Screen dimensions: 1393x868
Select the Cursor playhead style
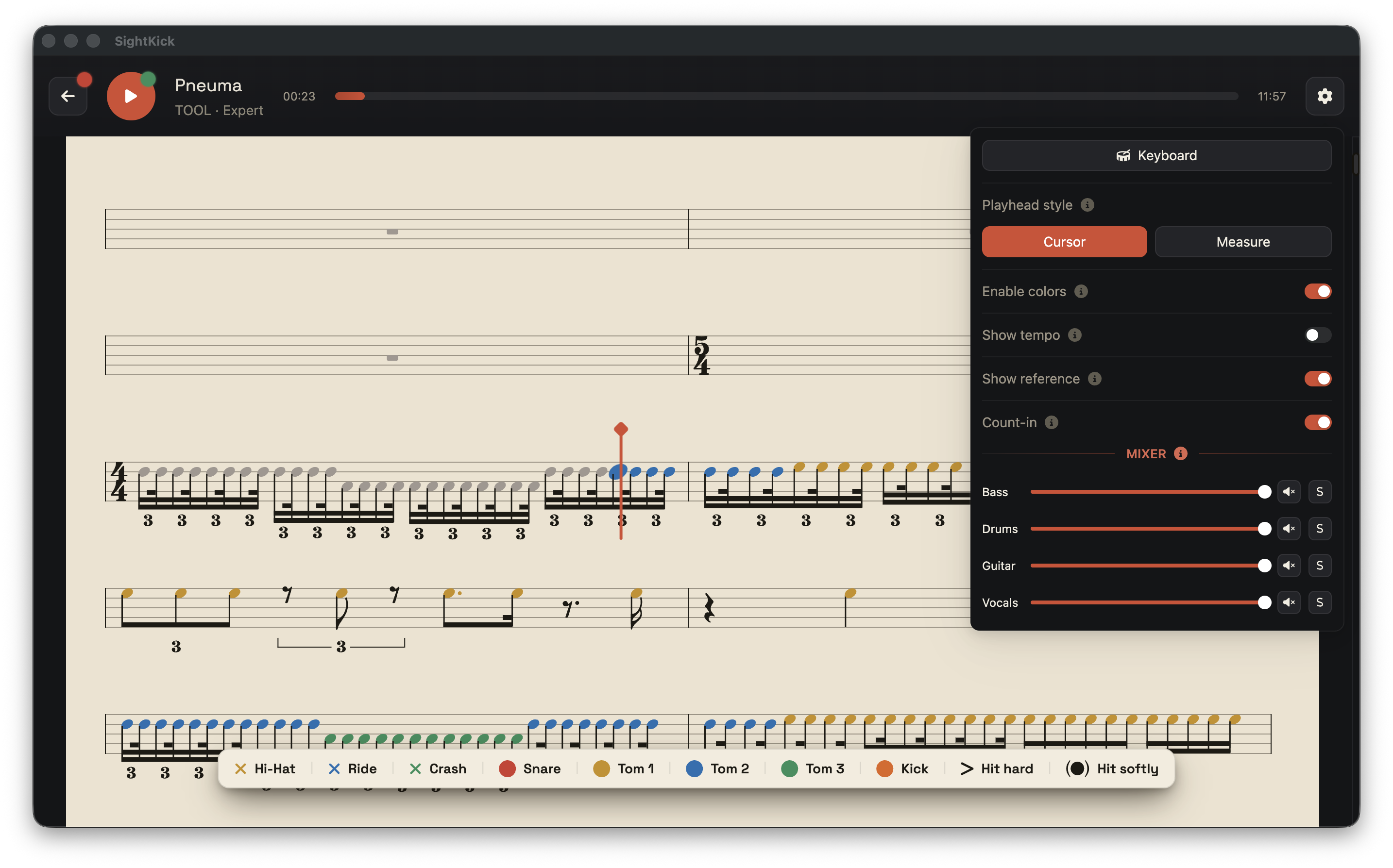tap(1064, 242)
